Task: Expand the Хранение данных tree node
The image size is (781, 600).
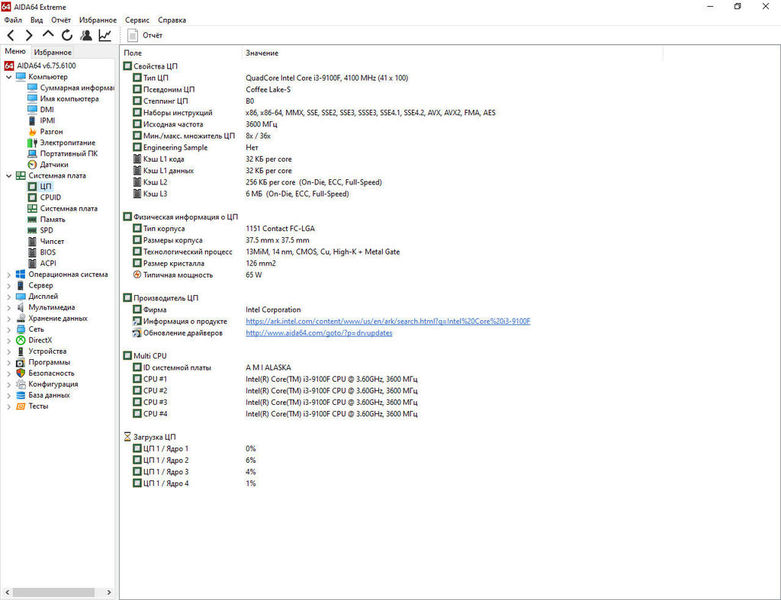Action: click(x=8, y=318)
